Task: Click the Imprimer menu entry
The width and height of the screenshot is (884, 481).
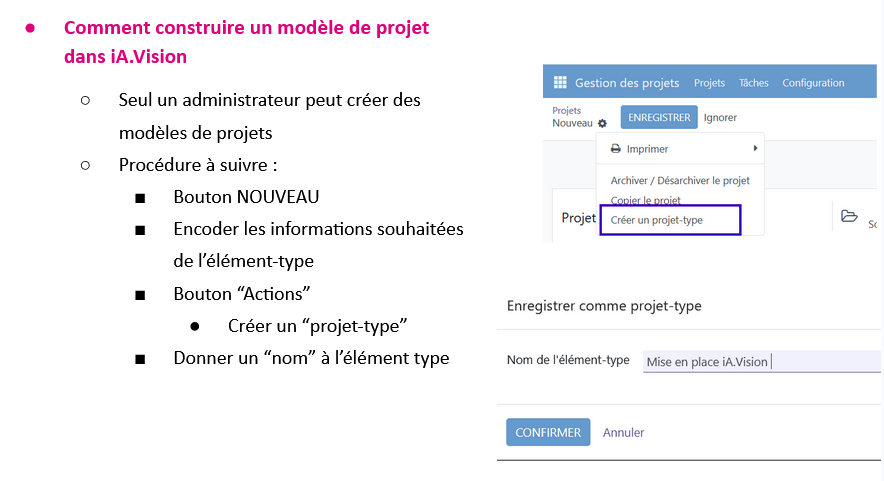Action: [647, 149]
